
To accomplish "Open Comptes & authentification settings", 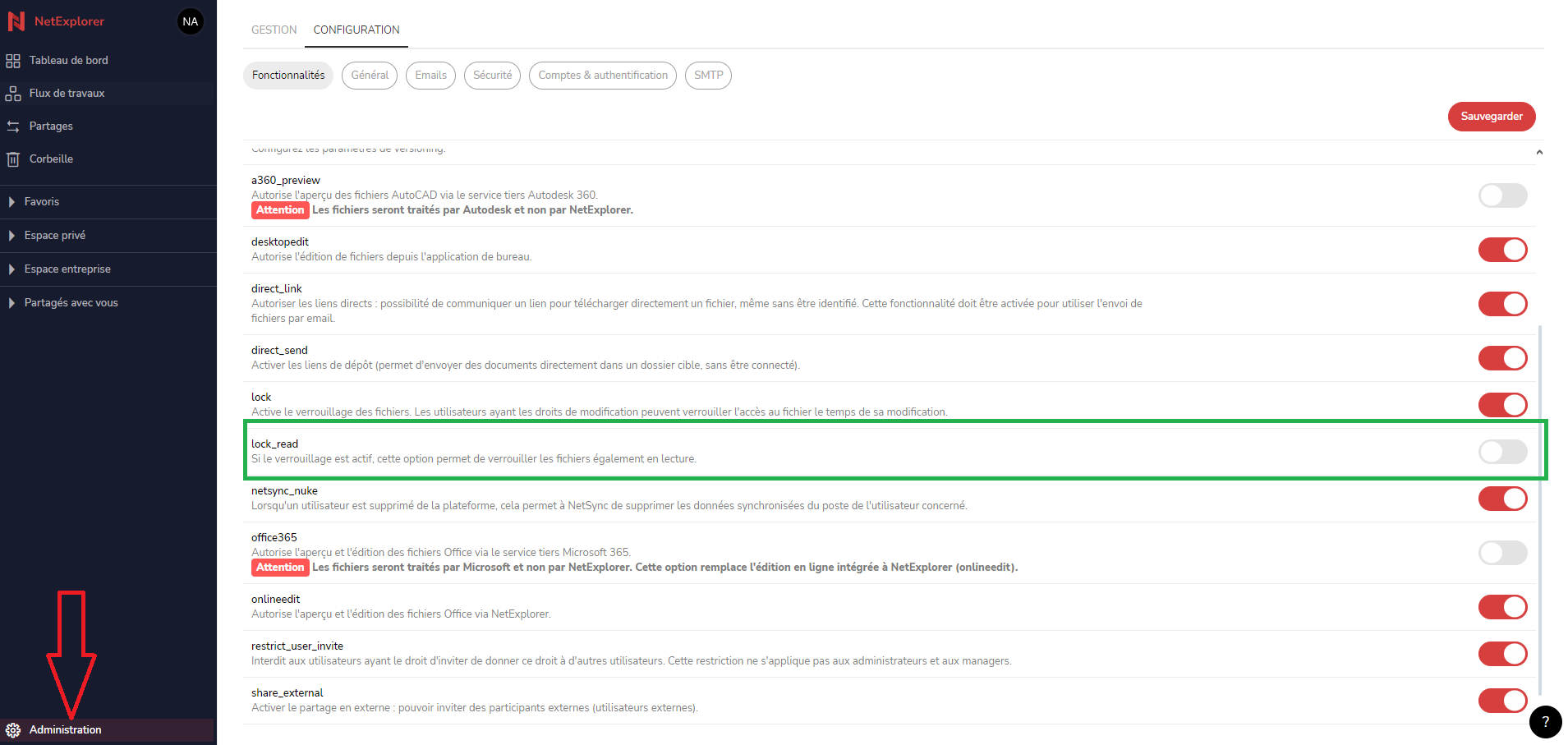I will click(603, 76).
